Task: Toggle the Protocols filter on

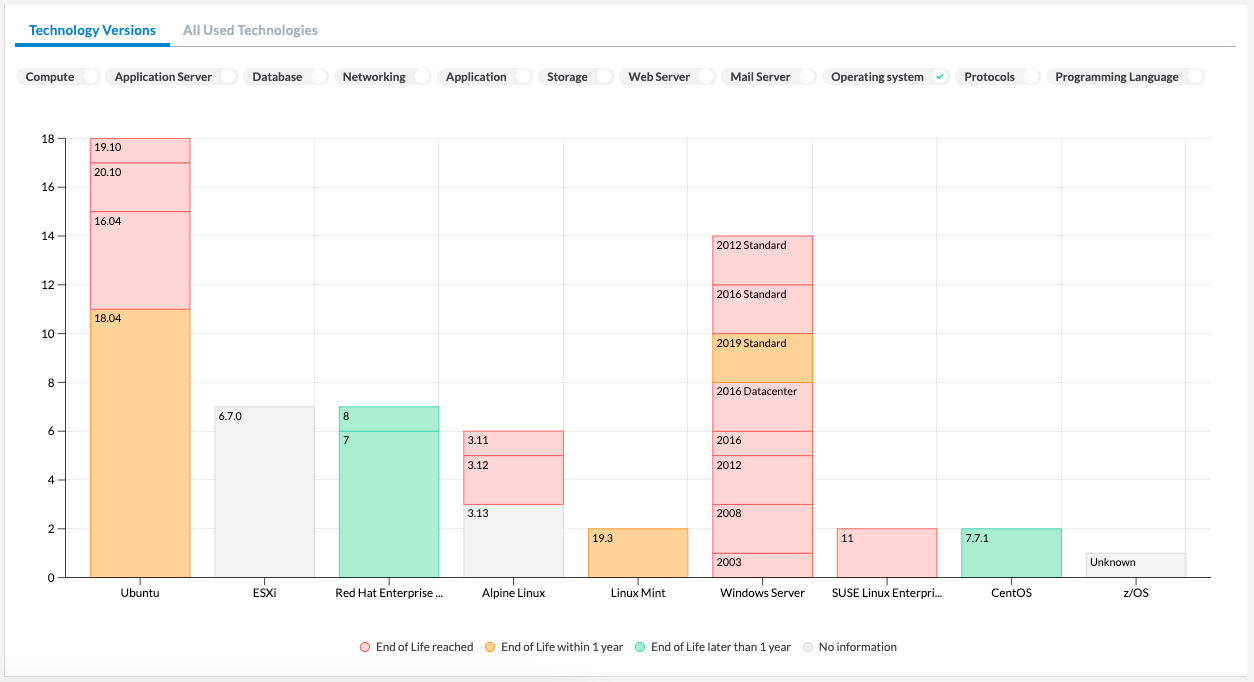Action: tap(1031, 77)
